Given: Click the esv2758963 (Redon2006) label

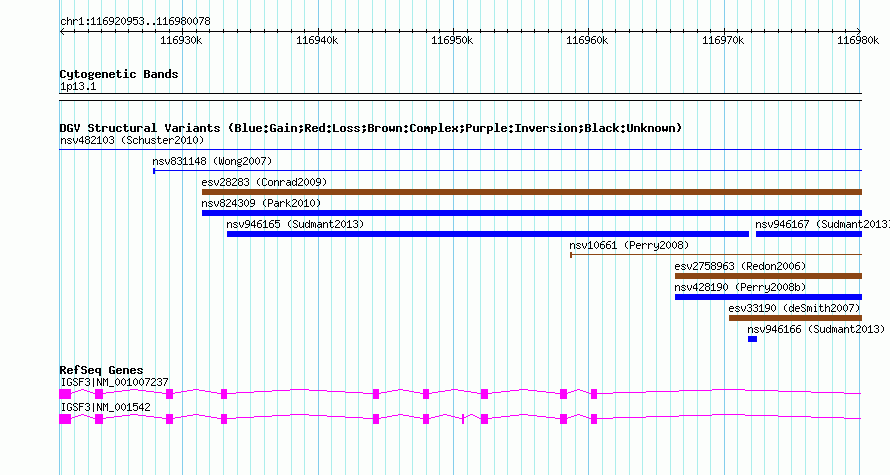Looking at the screenshot, I should (740, 266).
